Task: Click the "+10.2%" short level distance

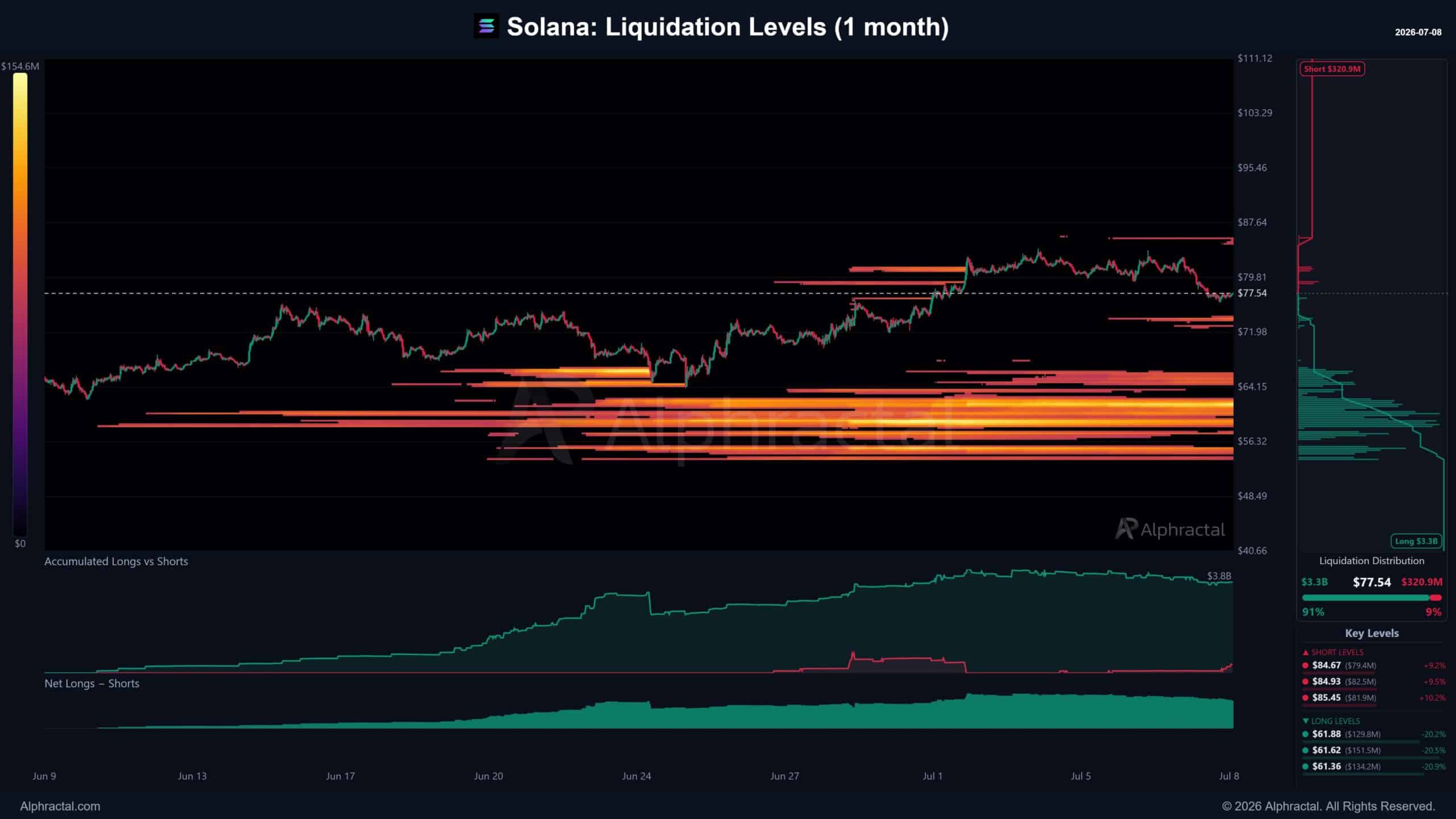Action: coord(1432,698)
